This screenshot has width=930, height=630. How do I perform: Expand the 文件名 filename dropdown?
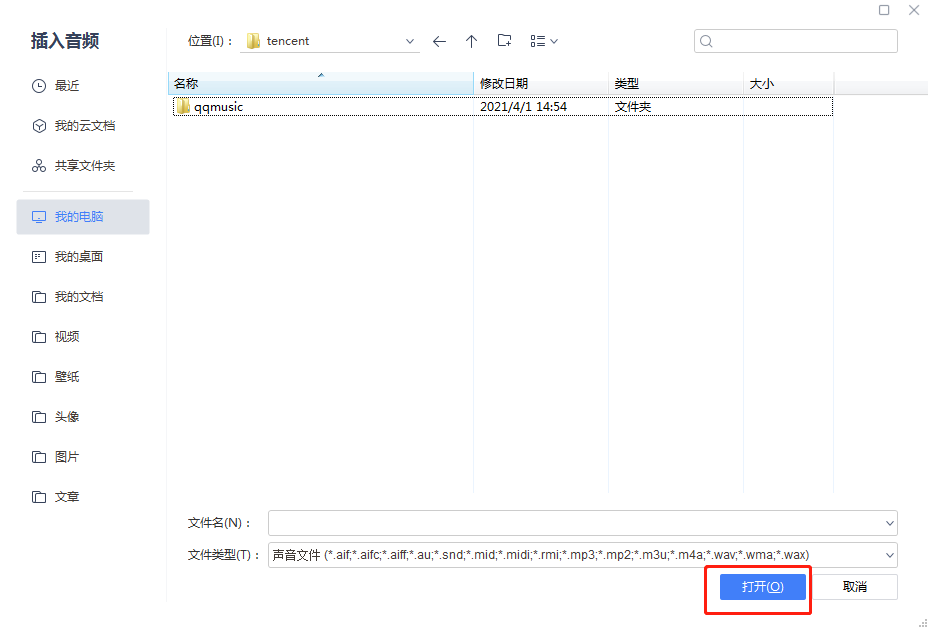[x=889, y=523]
